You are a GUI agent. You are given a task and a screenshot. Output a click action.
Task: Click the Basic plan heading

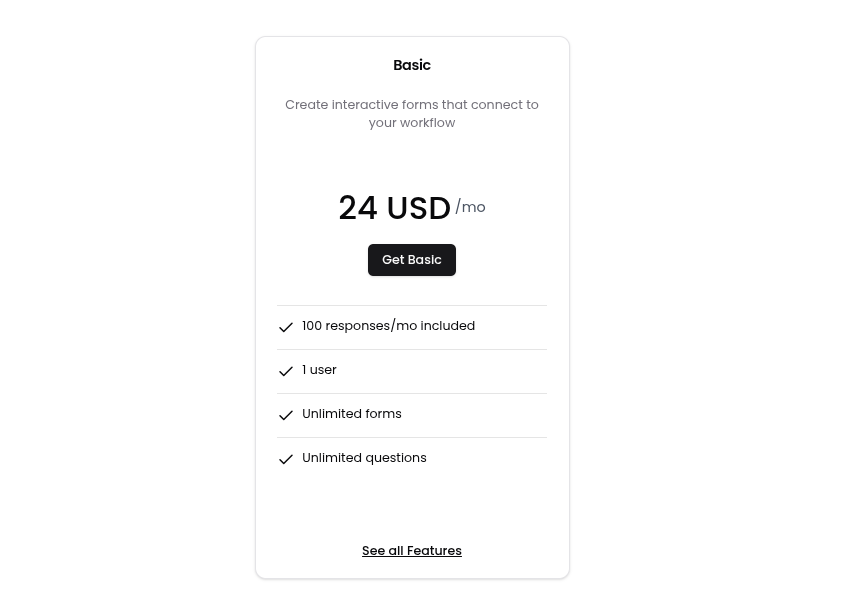tap(412, 65)
